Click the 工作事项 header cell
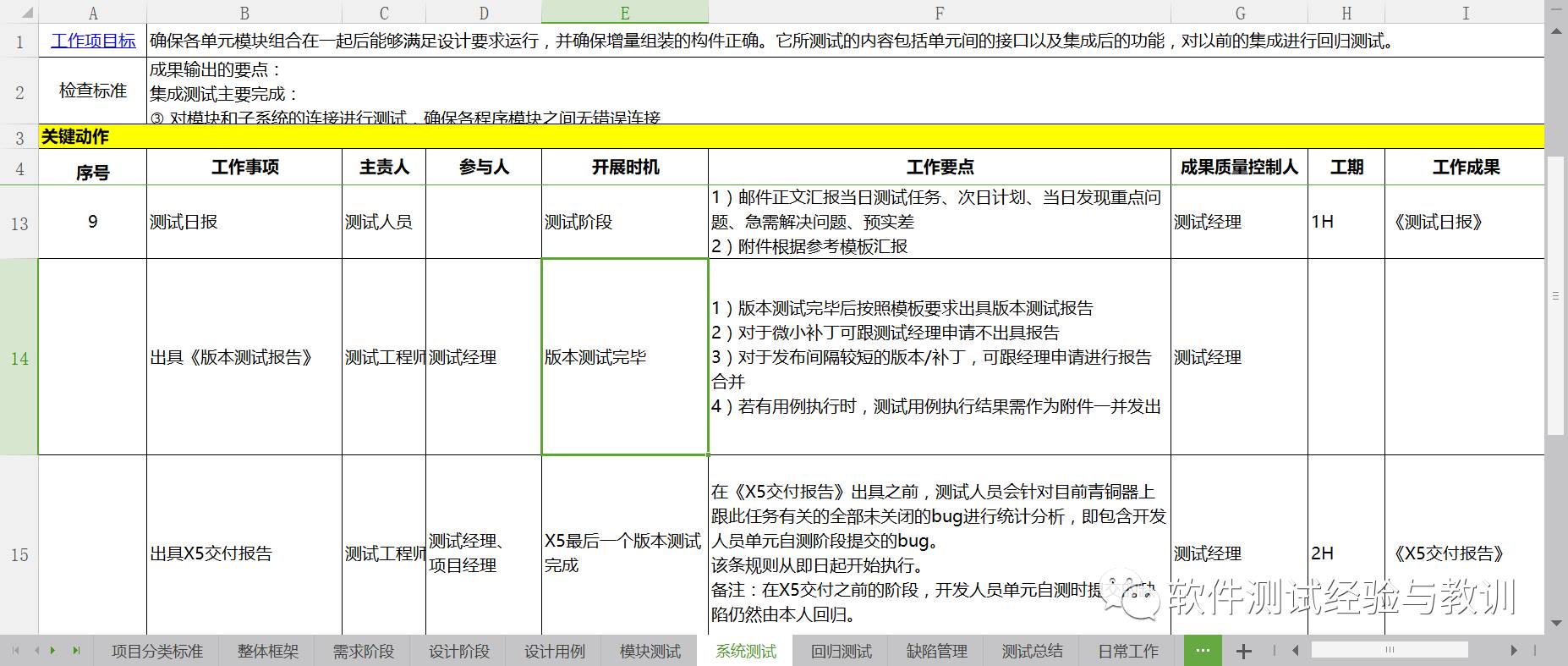The width and height of the screenshot is (1568, 666). pyautogui.click(x=244, y=168)
